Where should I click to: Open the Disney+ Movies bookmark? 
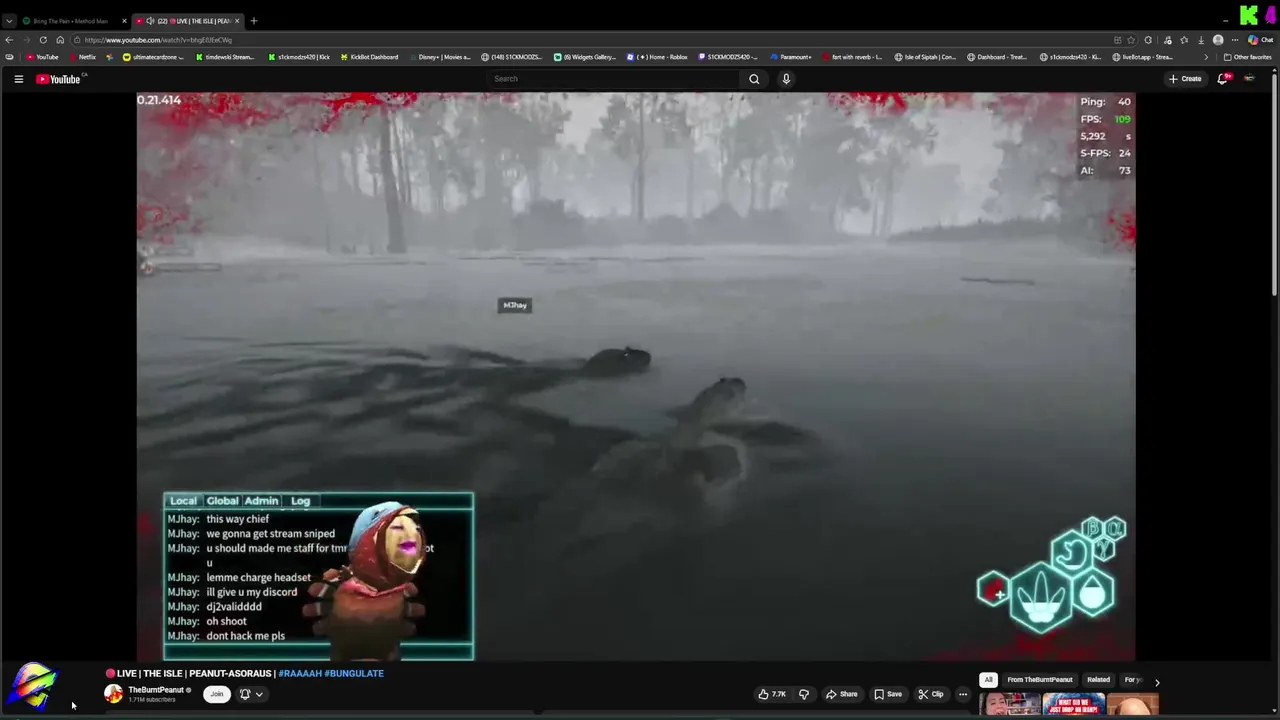[439, 57]
